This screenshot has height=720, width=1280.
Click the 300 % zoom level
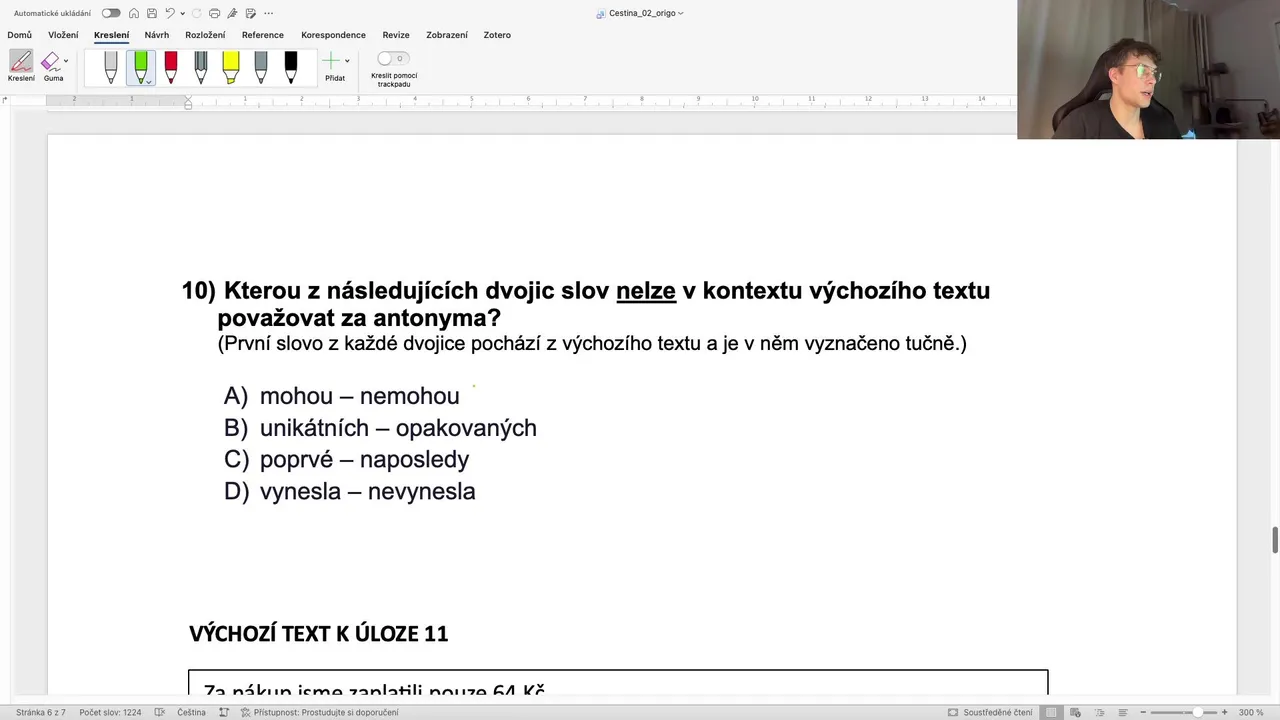[1251, 712]
